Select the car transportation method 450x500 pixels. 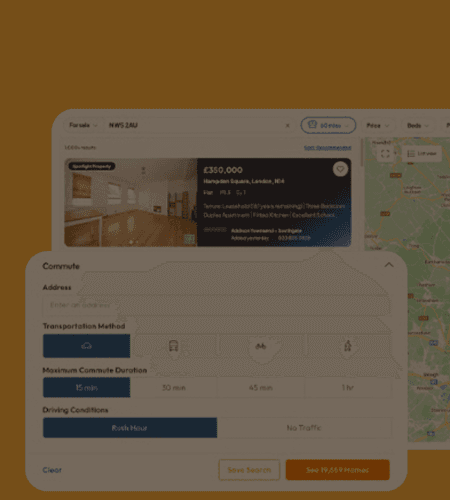87,346
